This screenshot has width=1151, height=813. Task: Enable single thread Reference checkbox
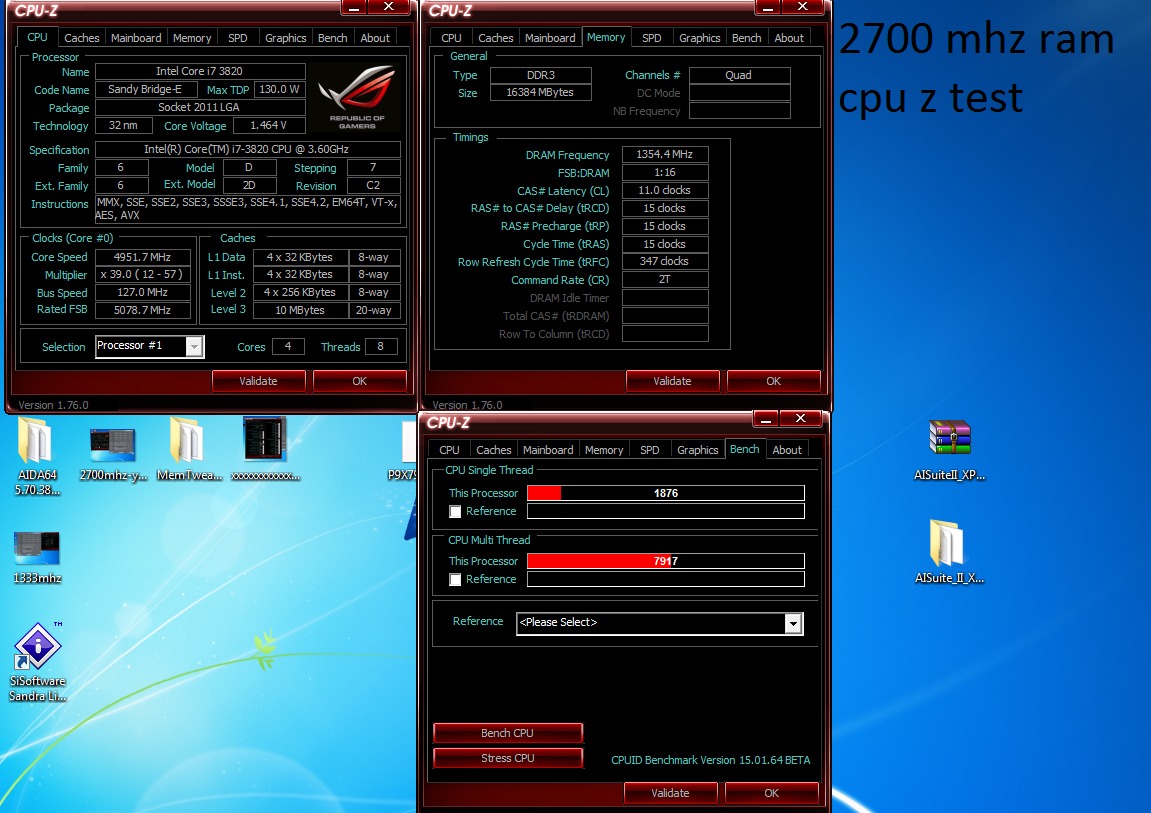[455, 511]
